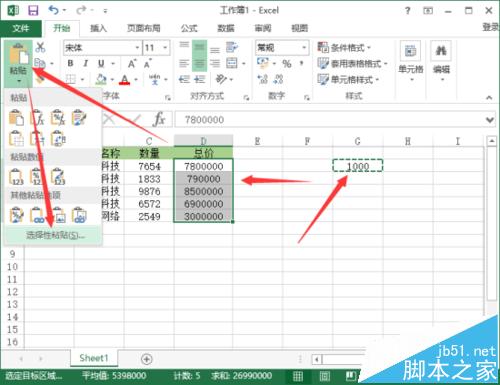
Task: Click the Decrease Decimal icon
Action: click(278, 79)
